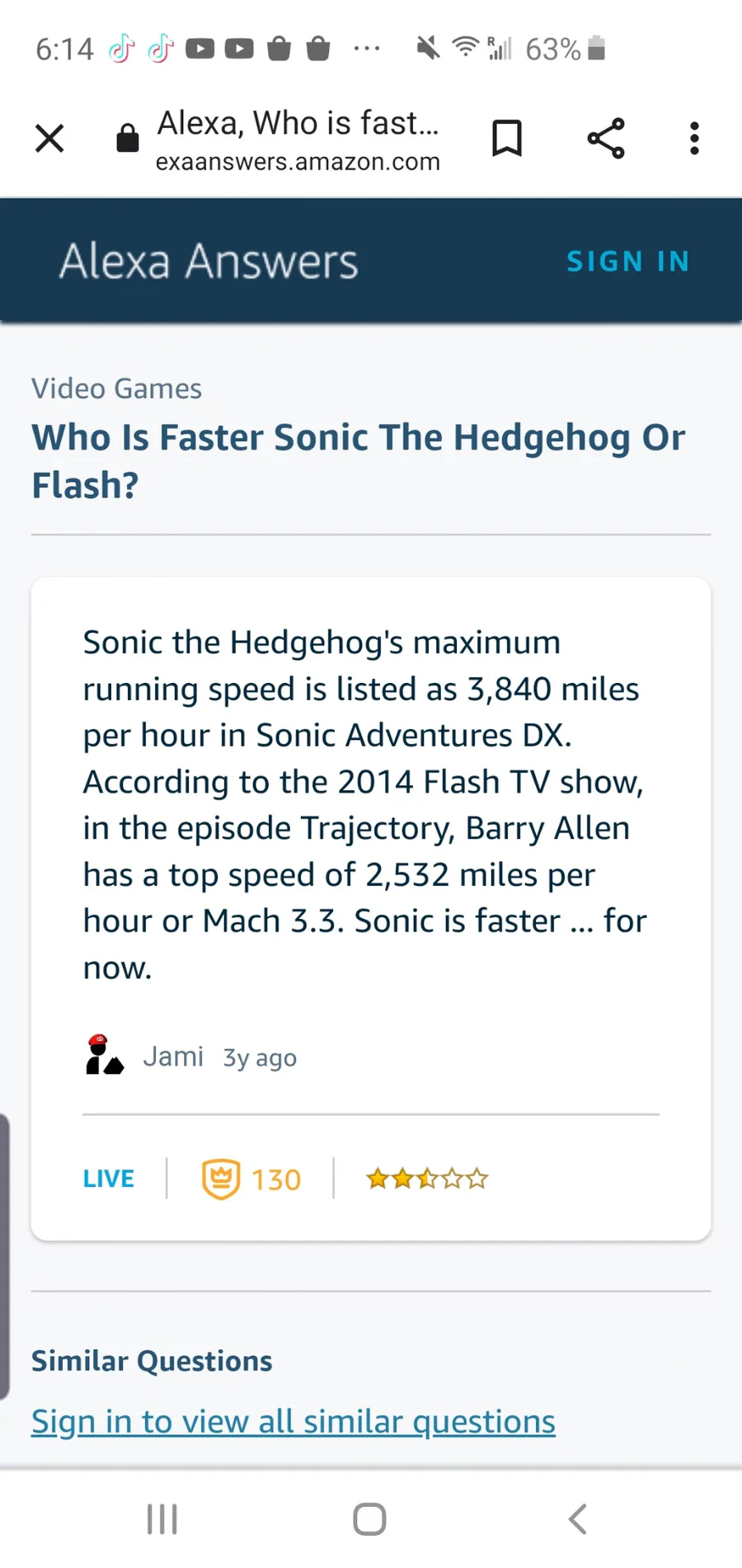Image resolution: width=742 pixels, height=1568 pixels.
Task: Sign in to view similar questions
Action: [x=293, y=1421]
